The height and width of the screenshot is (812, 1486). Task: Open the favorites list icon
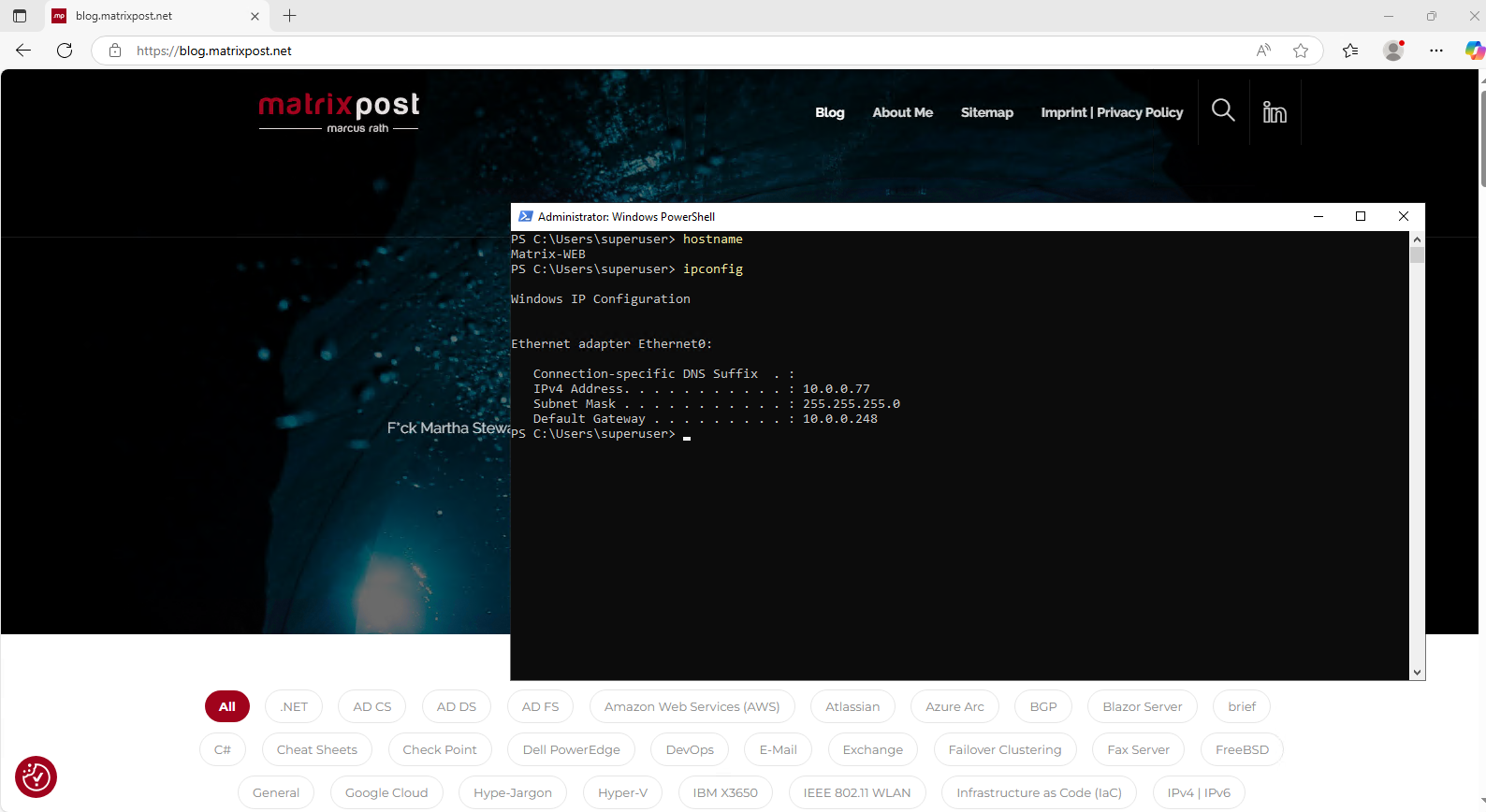pos(1350,51)
